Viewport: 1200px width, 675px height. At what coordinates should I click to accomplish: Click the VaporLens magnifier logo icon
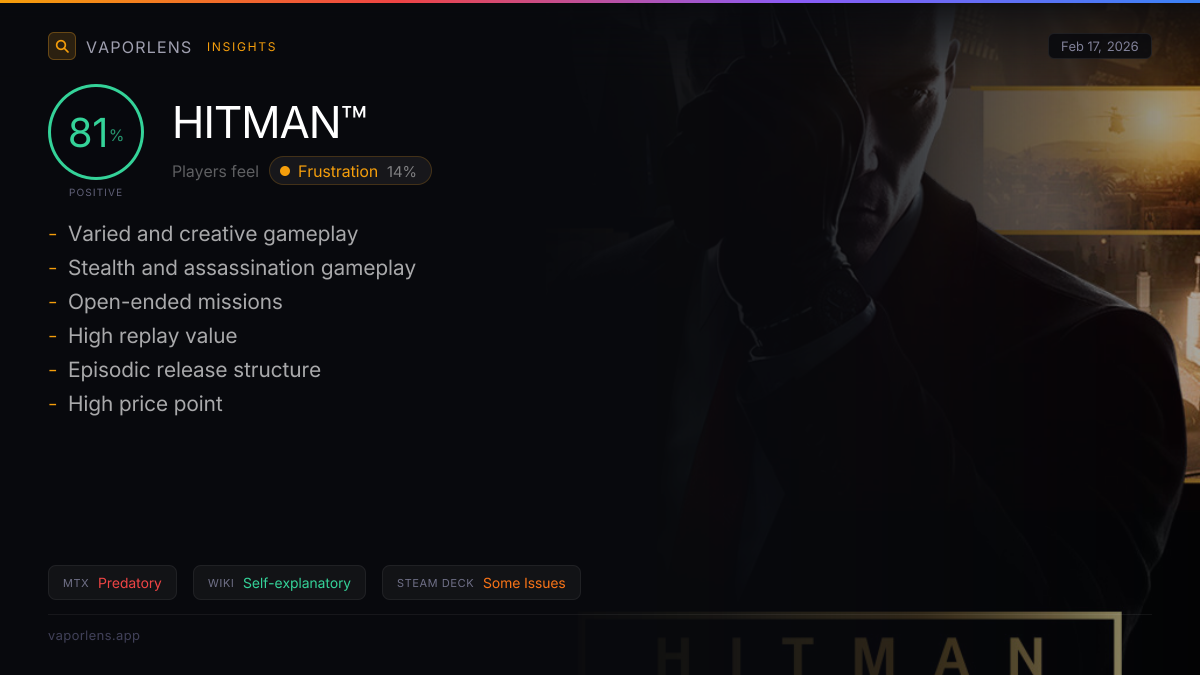[62, 46]
